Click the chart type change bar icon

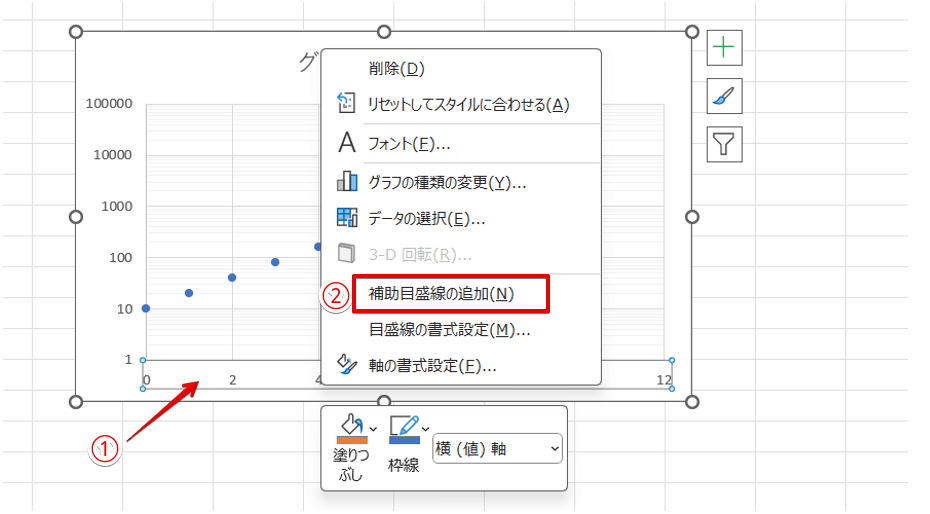pos(347,182)
